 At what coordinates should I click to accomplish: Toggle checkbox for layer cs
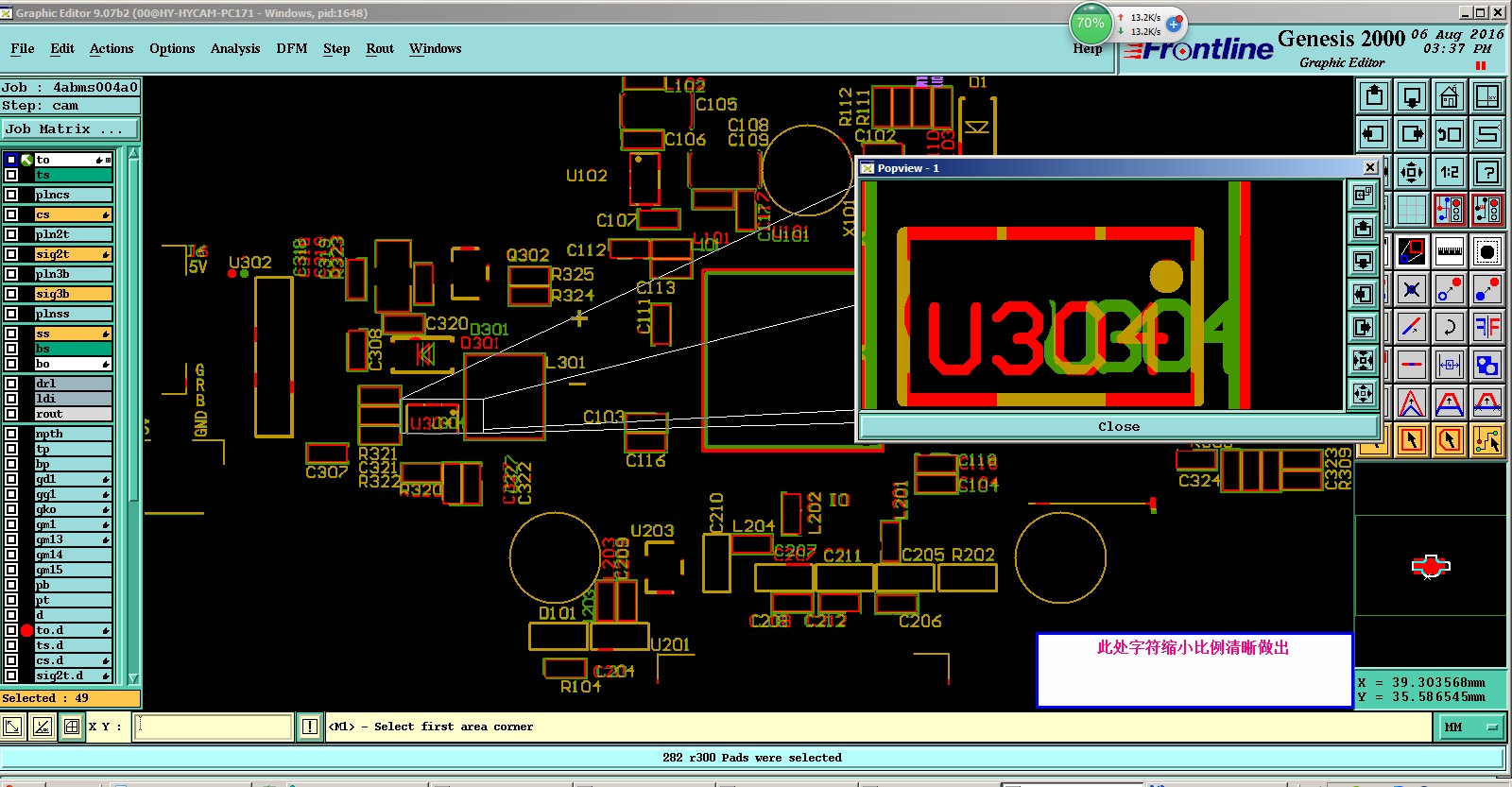[11, 214]
